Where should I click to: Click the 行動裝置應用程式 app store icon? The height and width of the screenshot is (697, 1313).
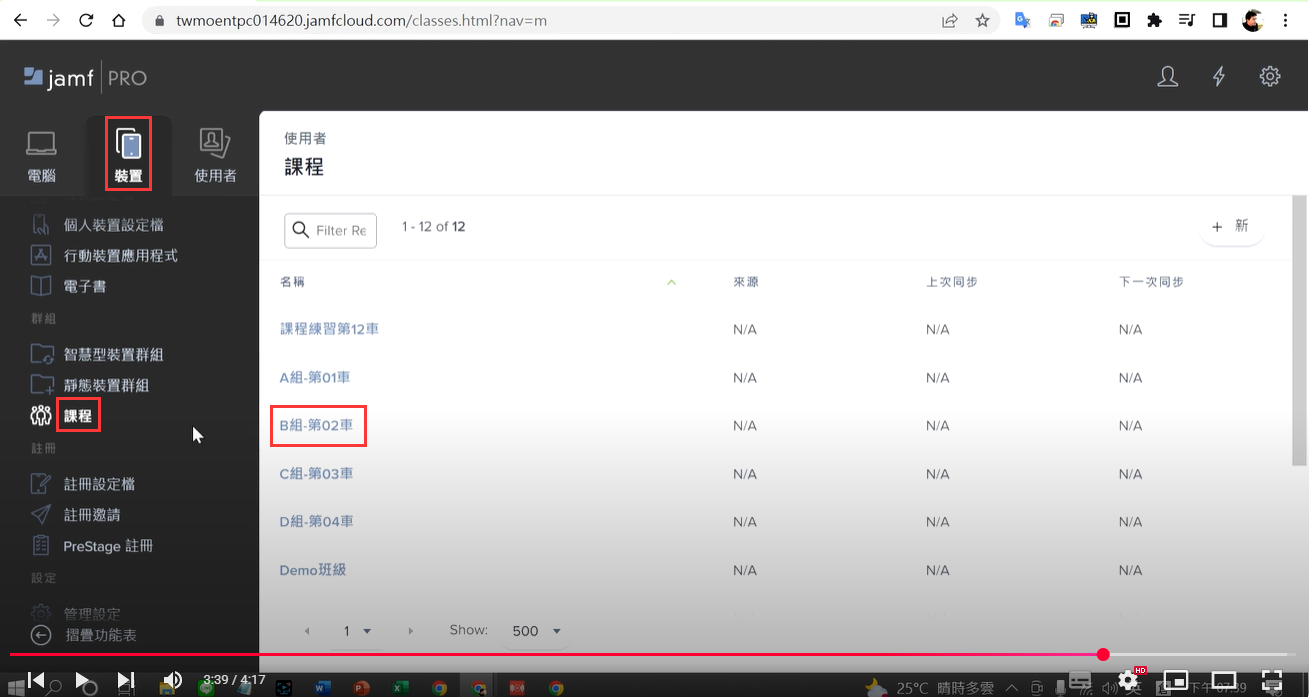tap(40, 255)
